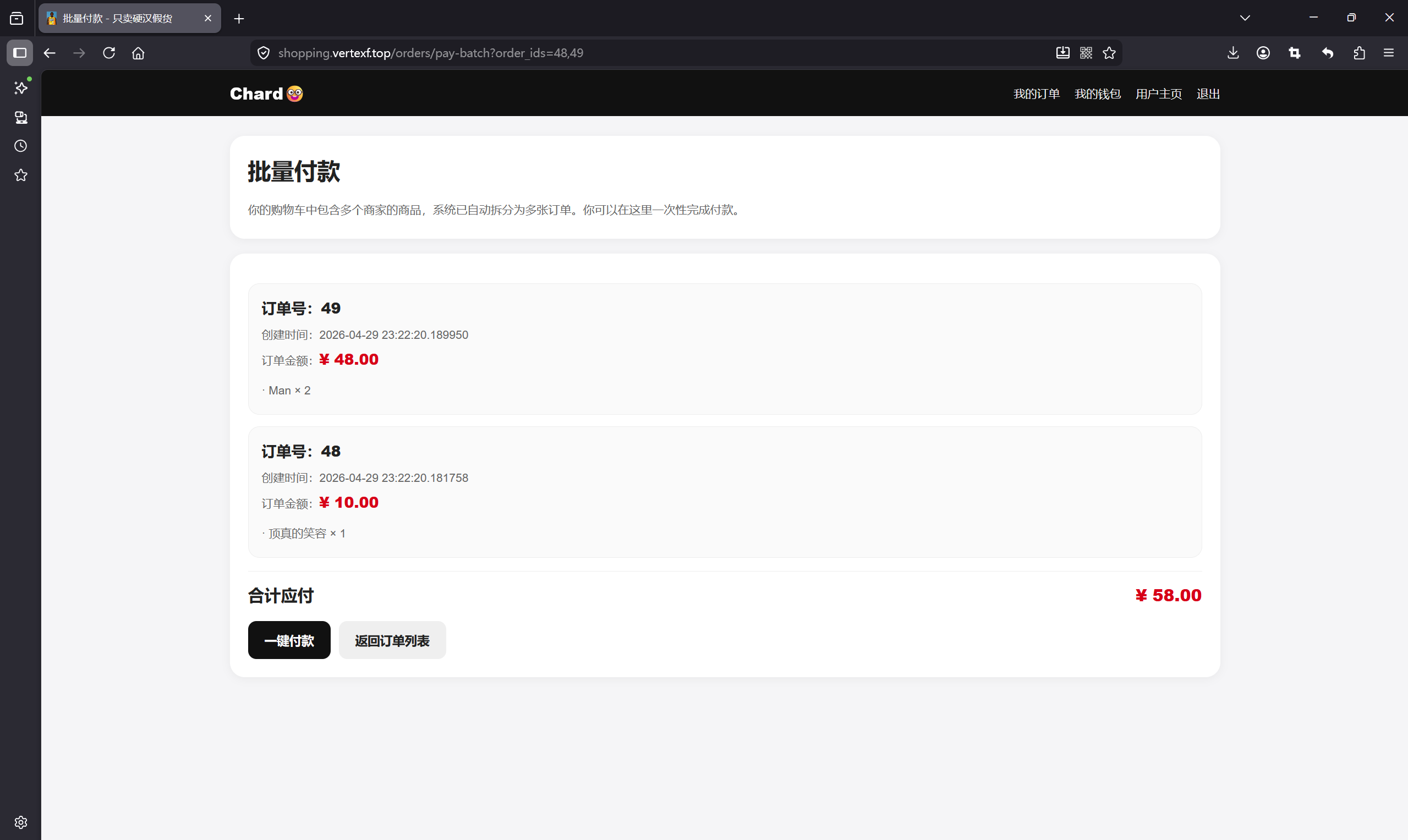1408x840 pixels.
Task: Click the shield site-information icon
Action: click(263, 53)
